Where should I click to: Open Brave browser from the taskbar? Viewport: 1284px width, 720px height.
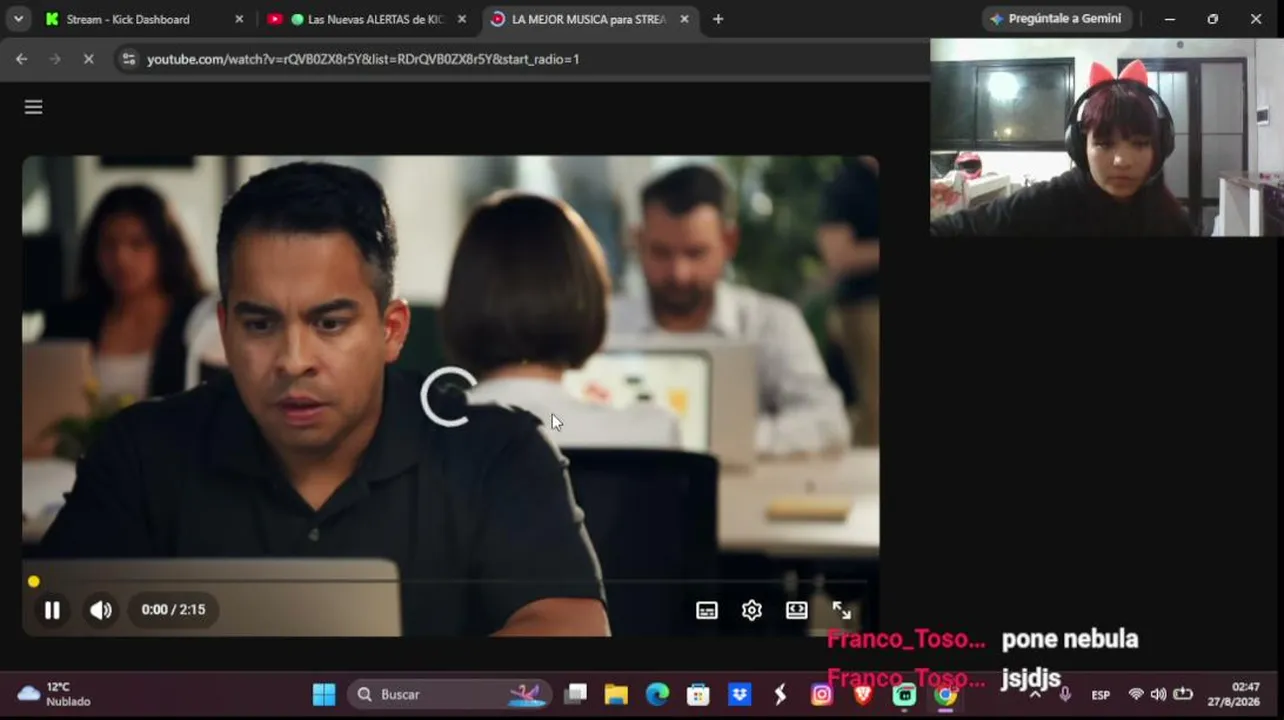pyautogui.click(x=862, y=694)
